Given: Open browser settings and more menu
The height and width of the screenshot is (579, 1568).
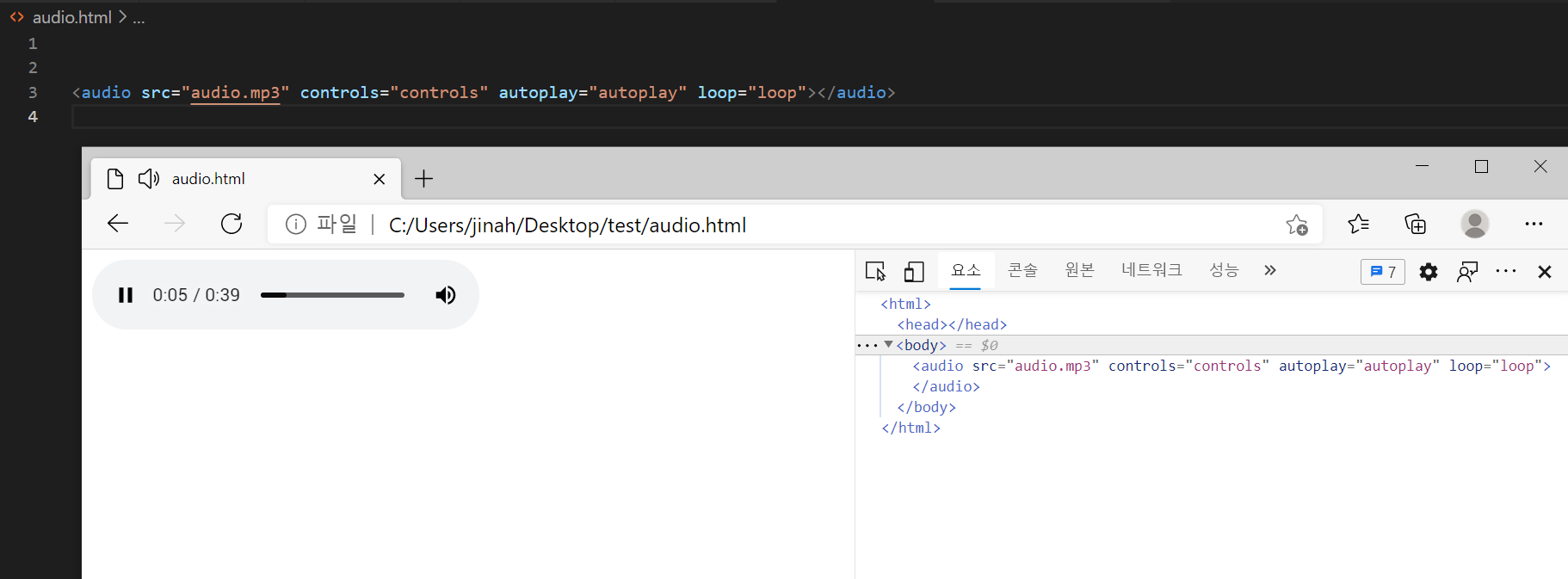Looking at the screenshot, I should click(x=1534, y=224).
